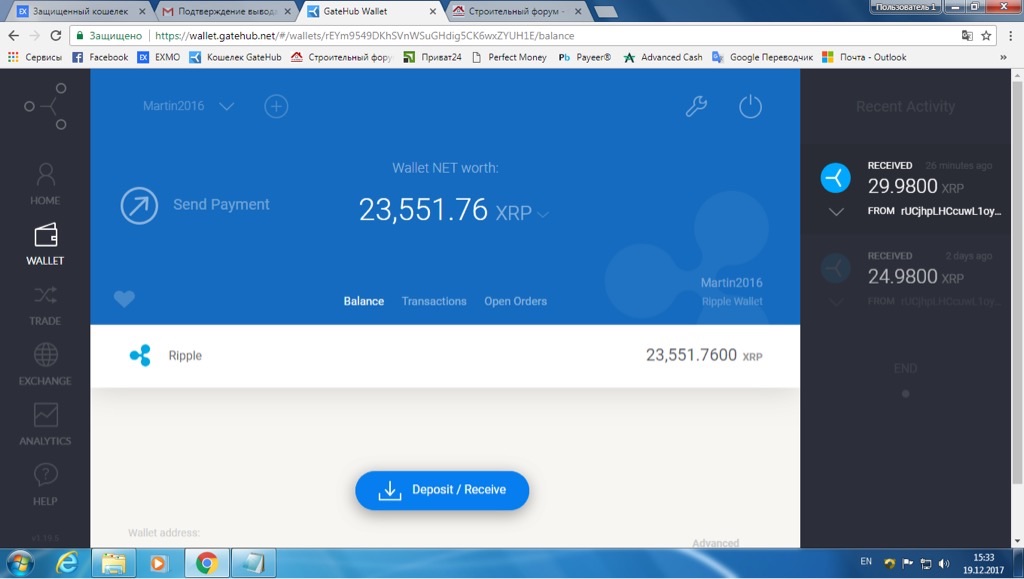Open the EXMO bookmark
1024x579 pixels.
tap(159, 57)
